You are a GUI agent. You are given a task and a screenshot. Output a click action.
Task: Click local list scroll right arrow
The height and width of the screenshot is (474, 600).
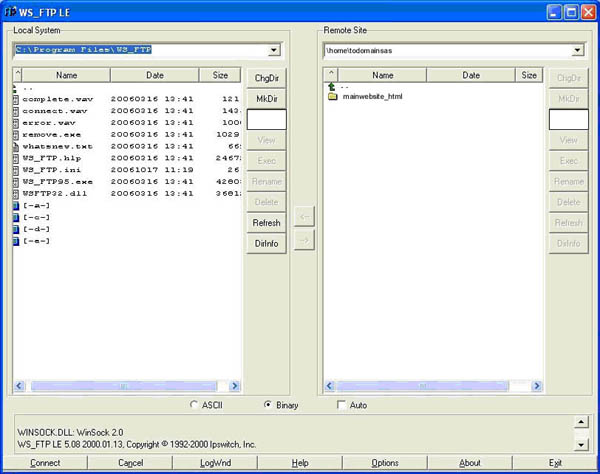pyautogui.click(x=235, y=386)
